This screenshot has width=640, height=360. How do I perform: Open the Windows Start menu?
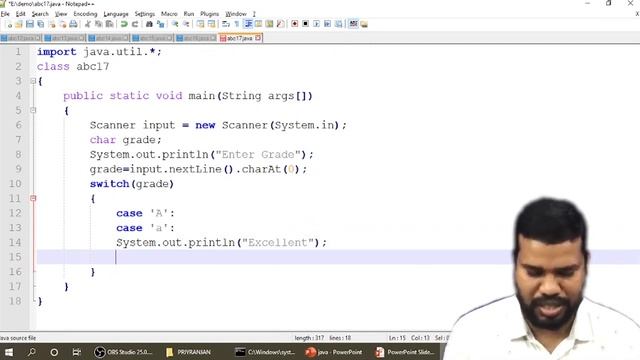9,352
